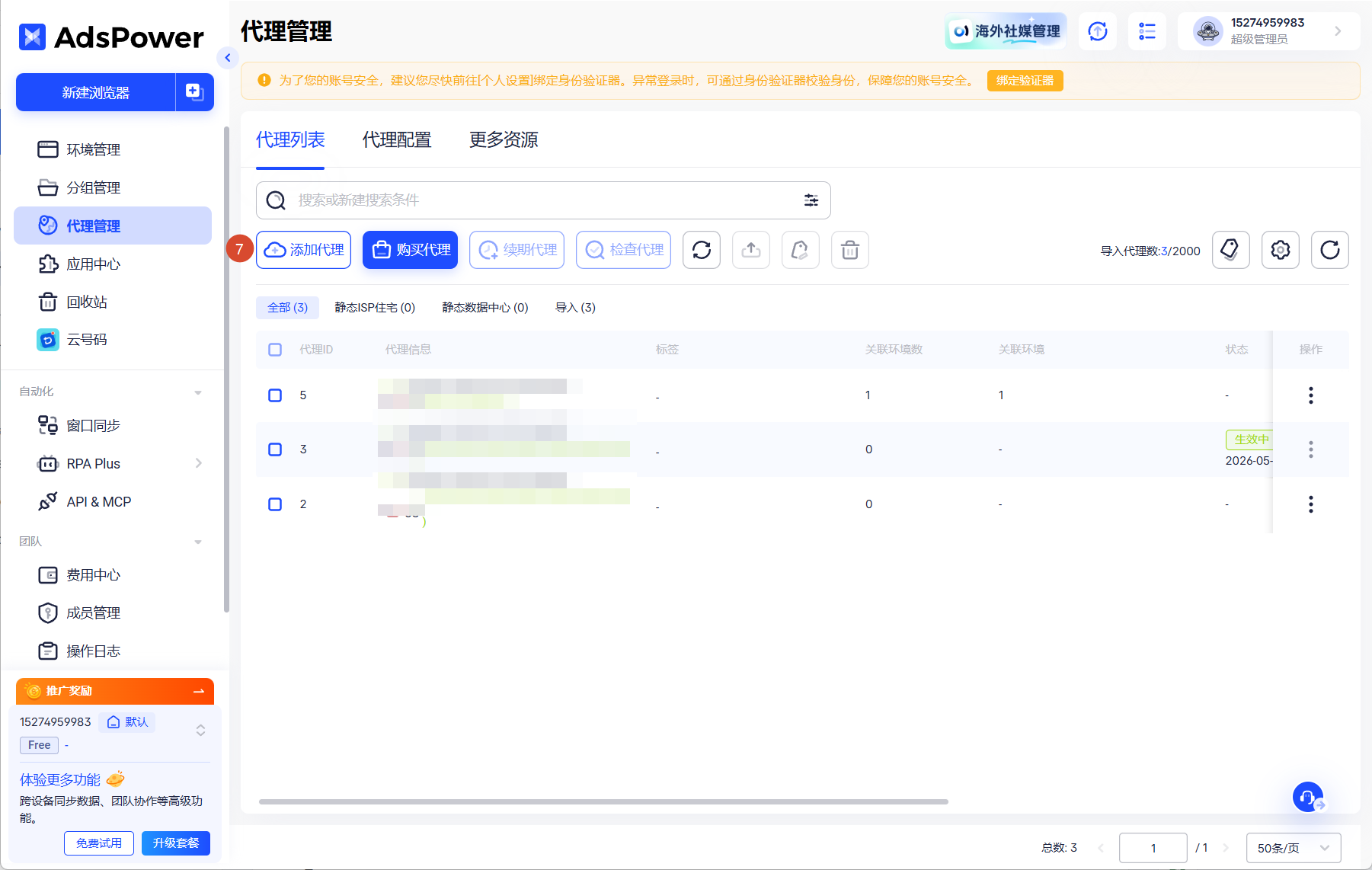
Task: Expand the account switcher arrows
Action: pos(200,730)
